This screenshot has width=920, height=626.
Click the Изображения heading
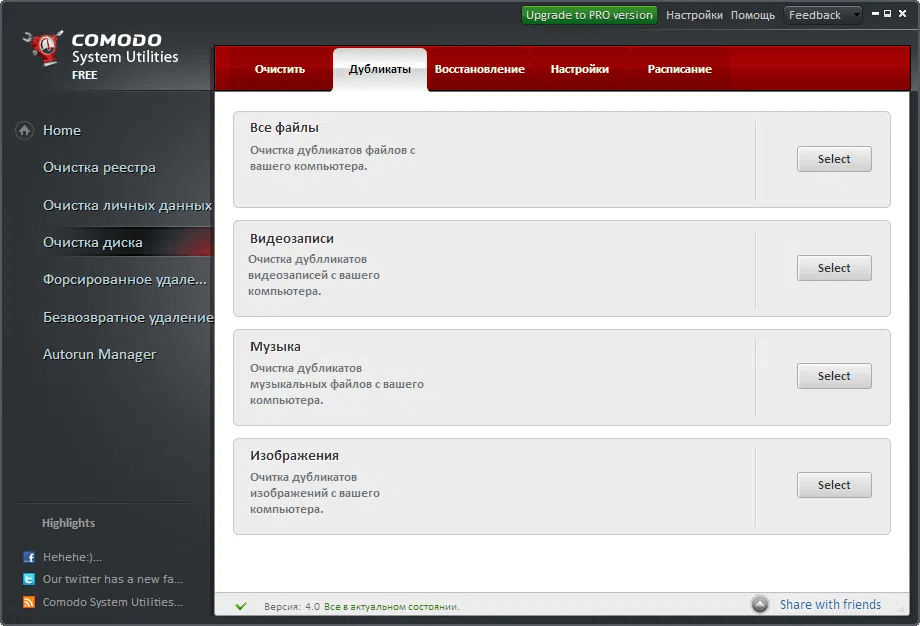point(294,456)
